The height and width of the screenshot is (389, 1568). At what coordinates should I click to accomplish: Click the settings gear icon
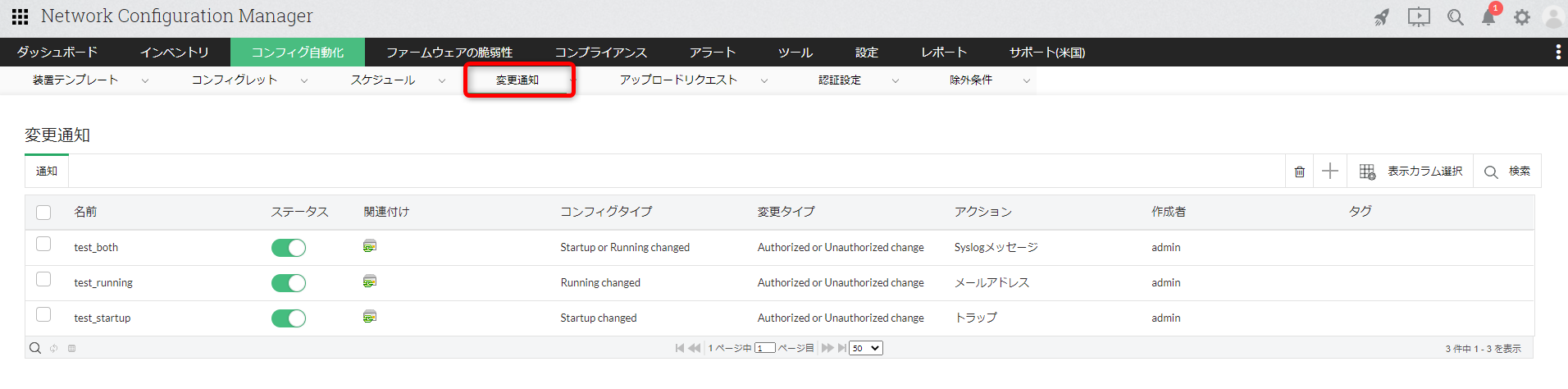coord(1522,17)
